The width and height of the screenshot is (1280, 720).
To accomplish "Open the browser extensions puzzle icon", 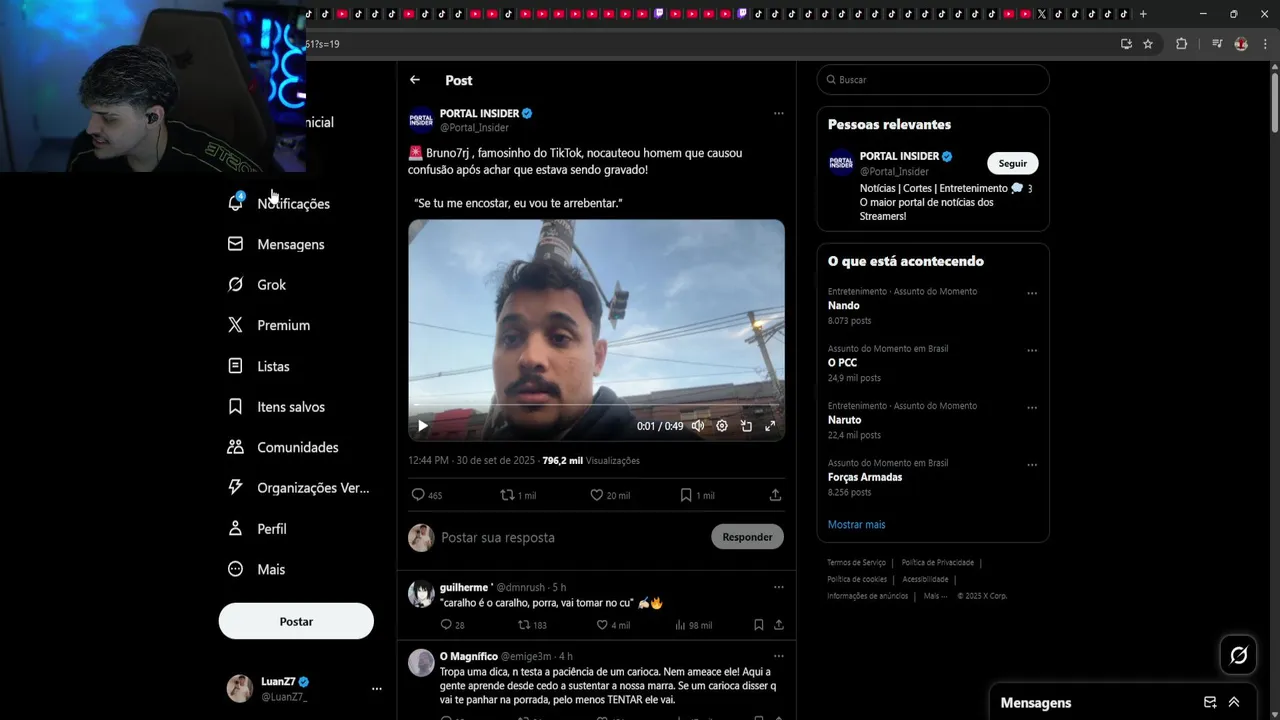I will tap(1181, 44).
